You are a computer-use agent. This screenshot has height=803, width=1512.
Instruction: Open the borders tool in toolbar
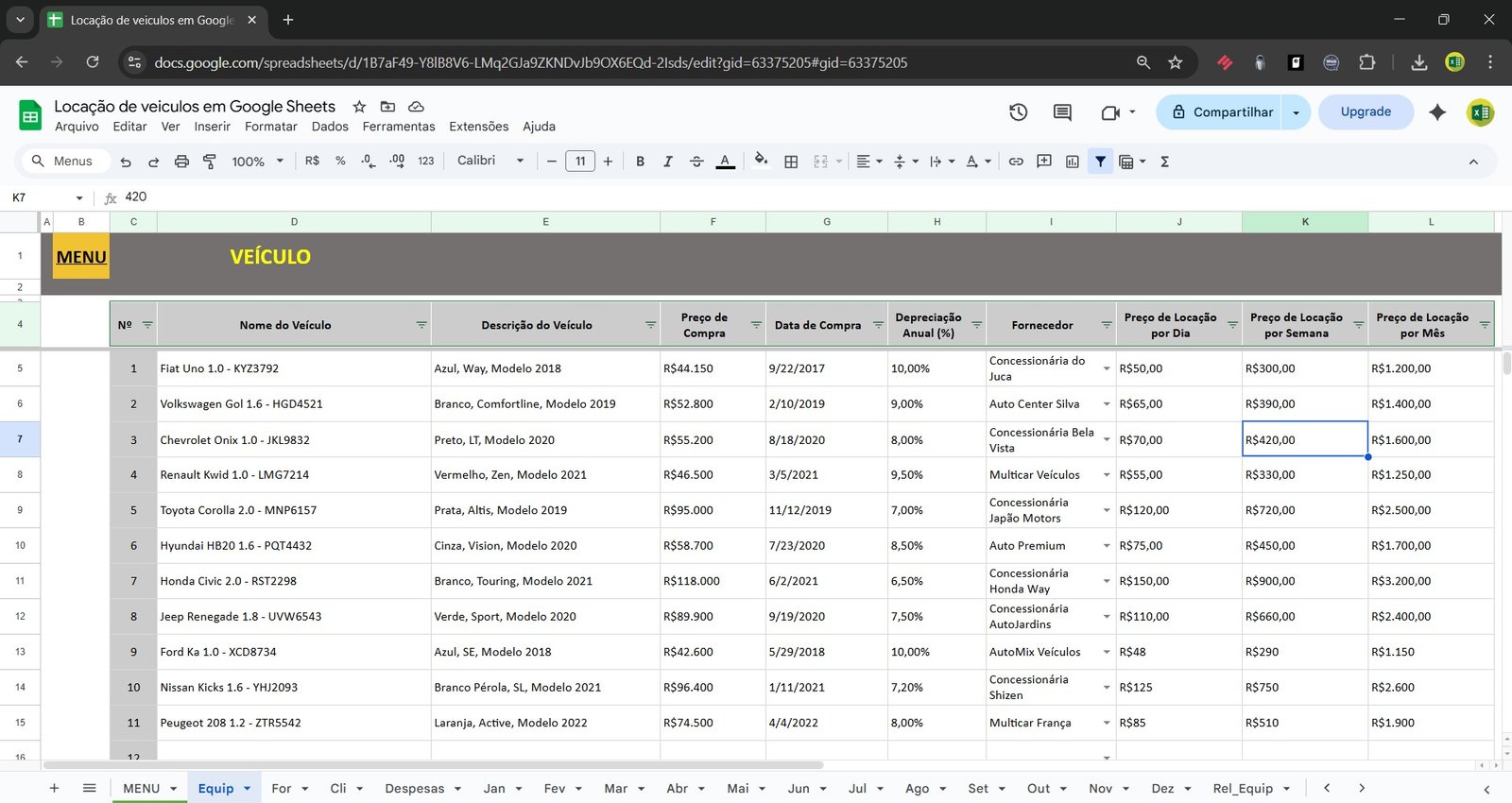(791, 162)
